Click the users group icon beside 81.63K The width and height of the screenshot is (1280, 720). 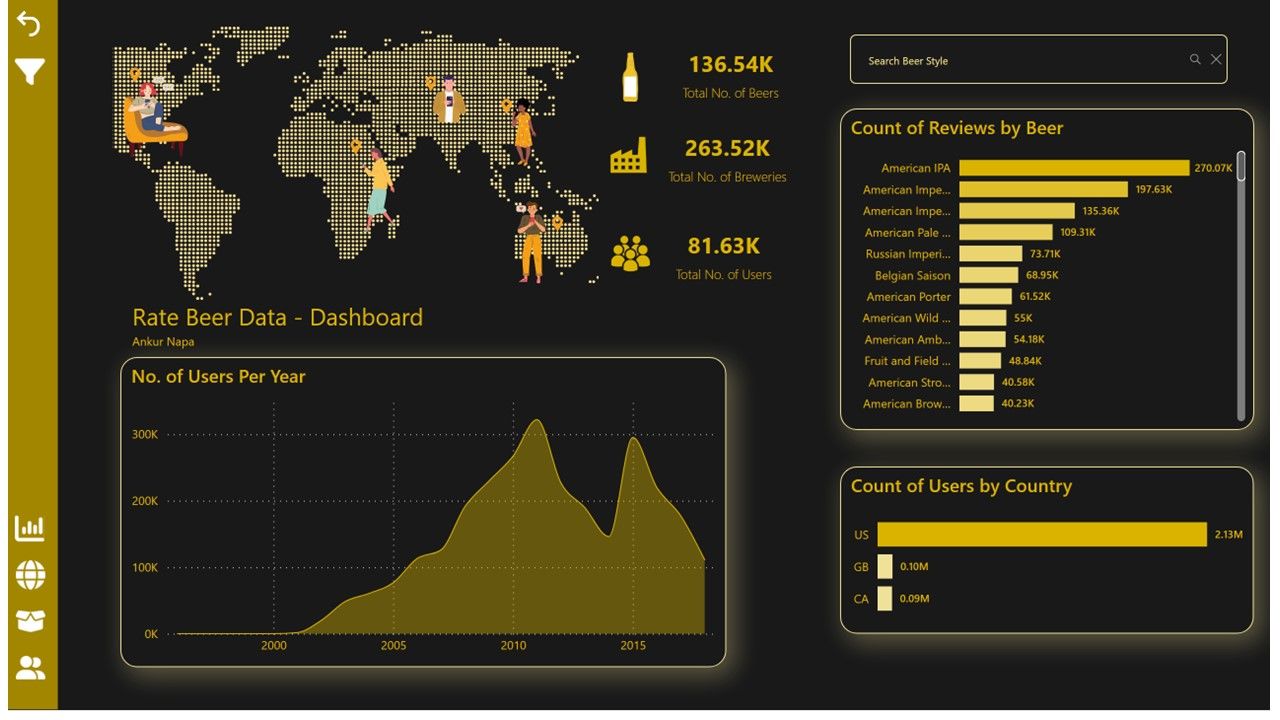(630, 254)
